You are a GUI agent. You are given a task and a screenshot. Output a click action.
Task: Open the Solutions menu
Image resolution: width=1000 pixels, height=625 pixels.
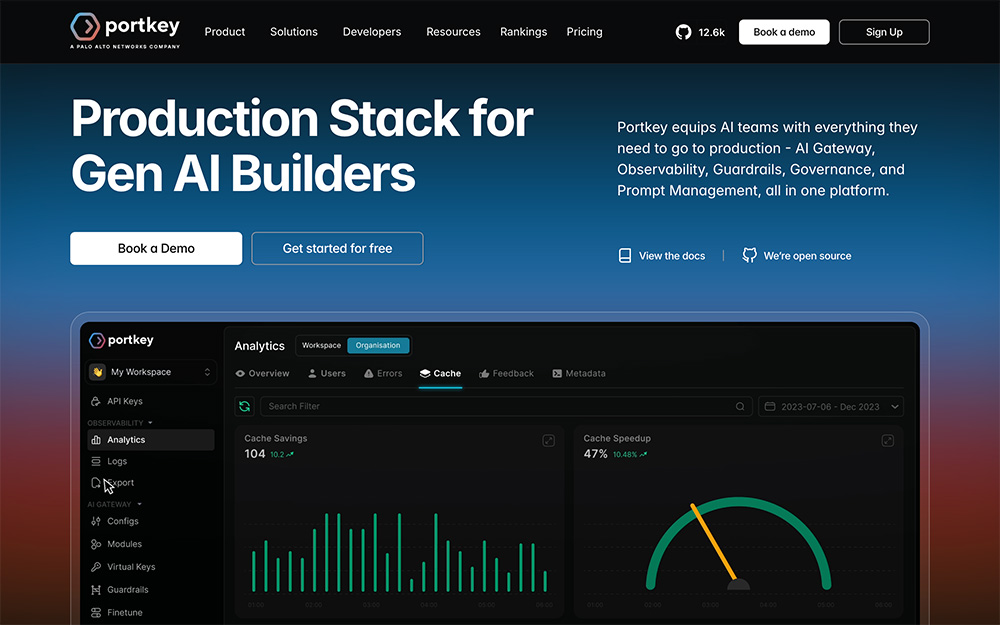coord(293,32)
